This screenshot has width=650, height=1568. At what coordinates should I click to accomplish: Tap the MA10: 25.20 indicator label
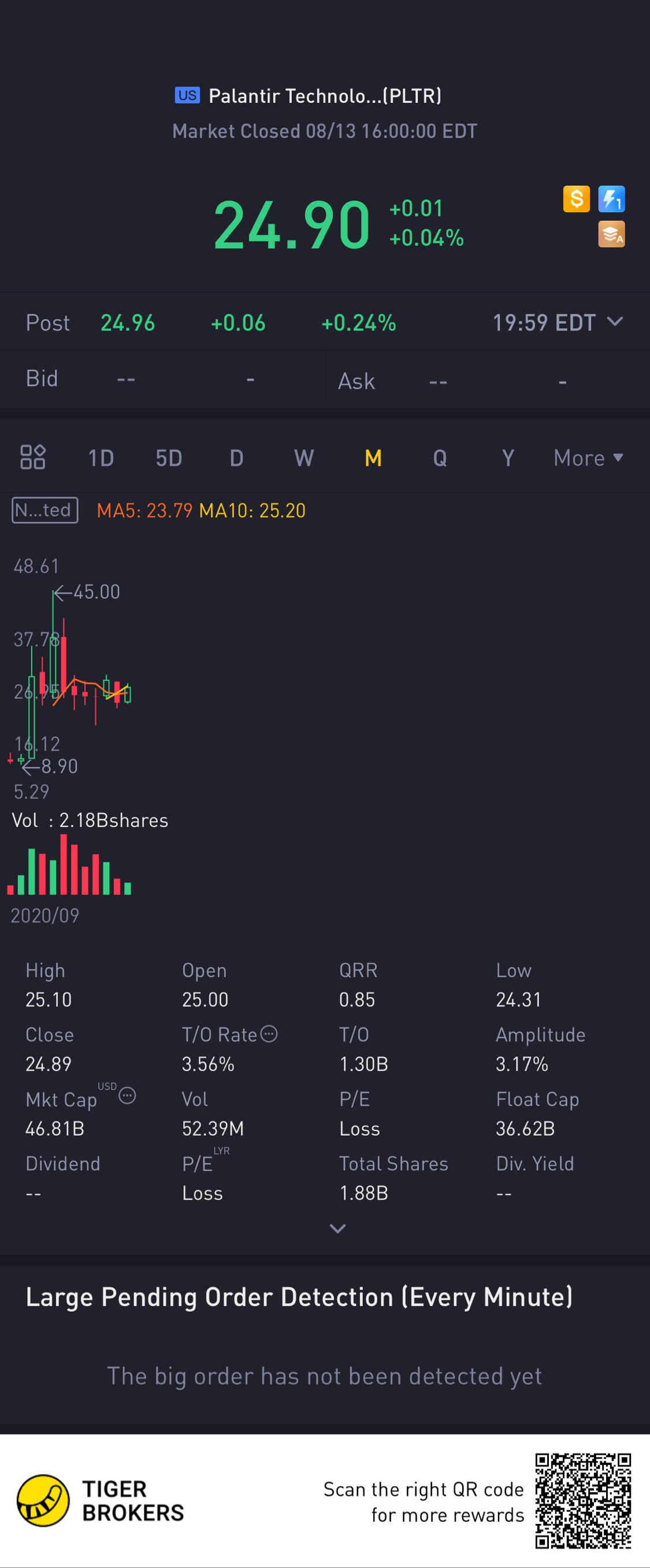252,510
